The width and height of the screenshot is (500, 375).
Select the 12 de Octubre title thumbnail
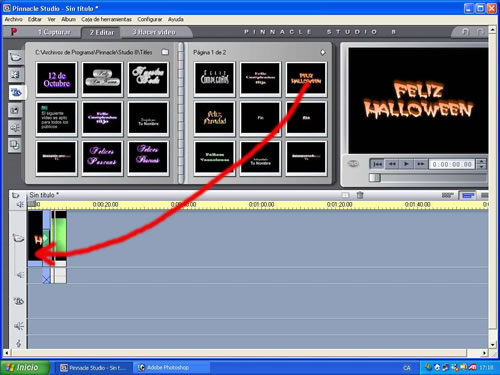(x=56, y=79)
